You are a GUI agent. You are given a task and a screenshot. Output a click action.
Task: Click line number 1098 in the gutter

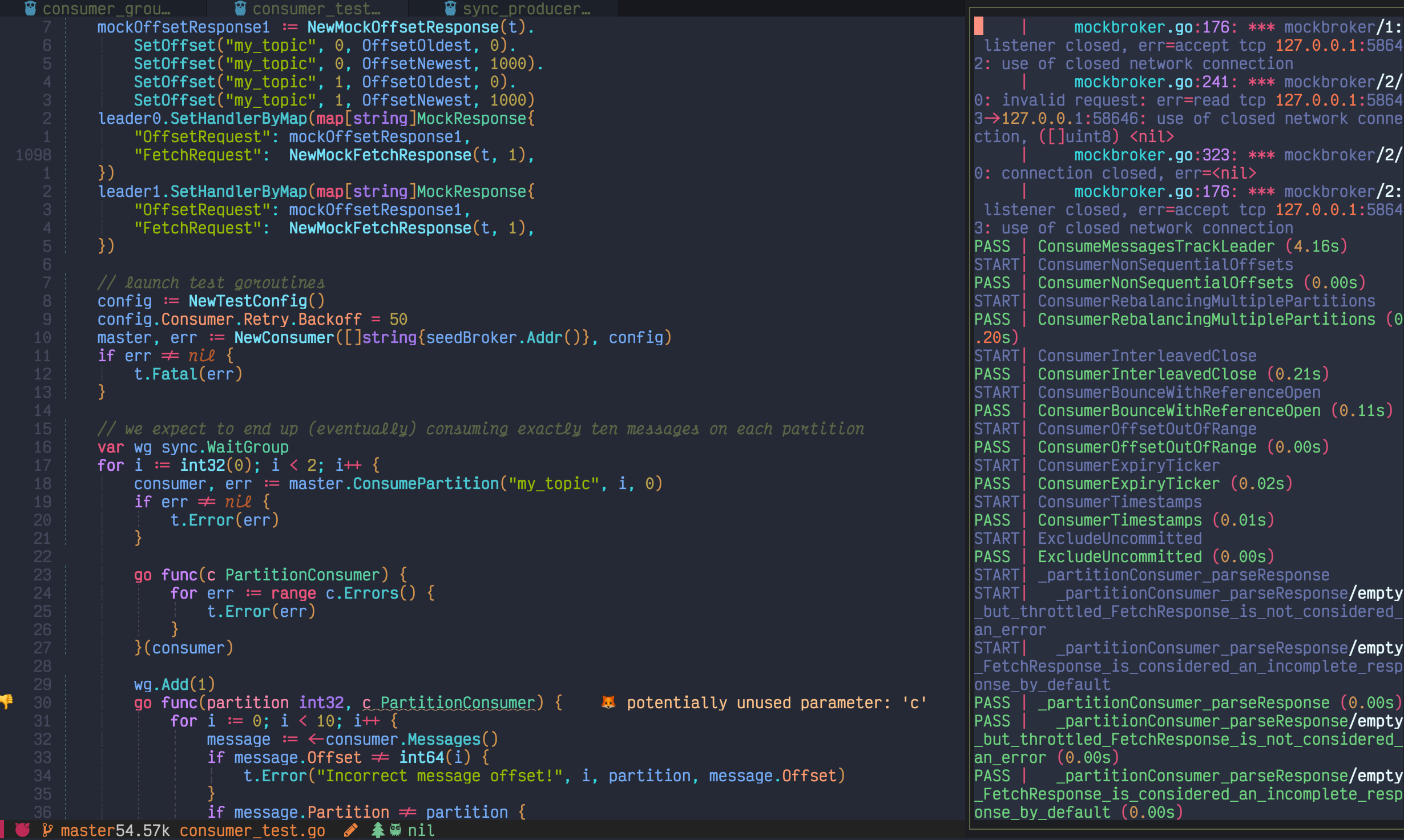pos(33,154)
